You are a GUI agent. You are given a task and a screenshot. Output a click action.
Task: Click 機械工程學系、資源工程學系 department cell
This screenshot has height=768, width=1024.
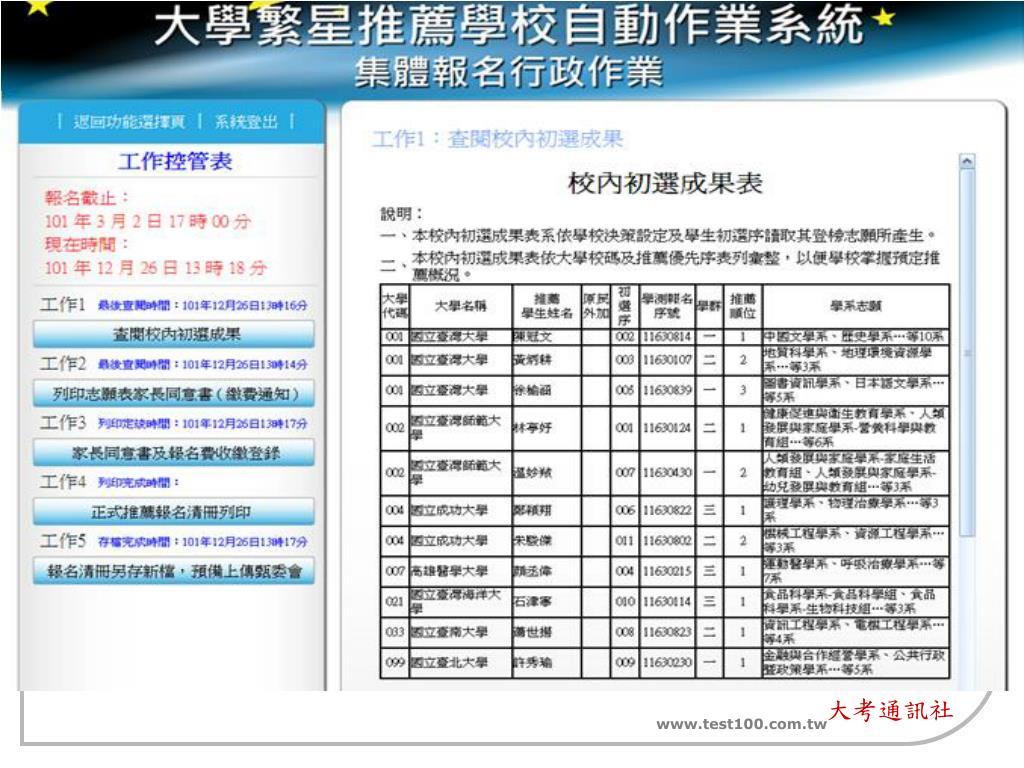(856, 541)
